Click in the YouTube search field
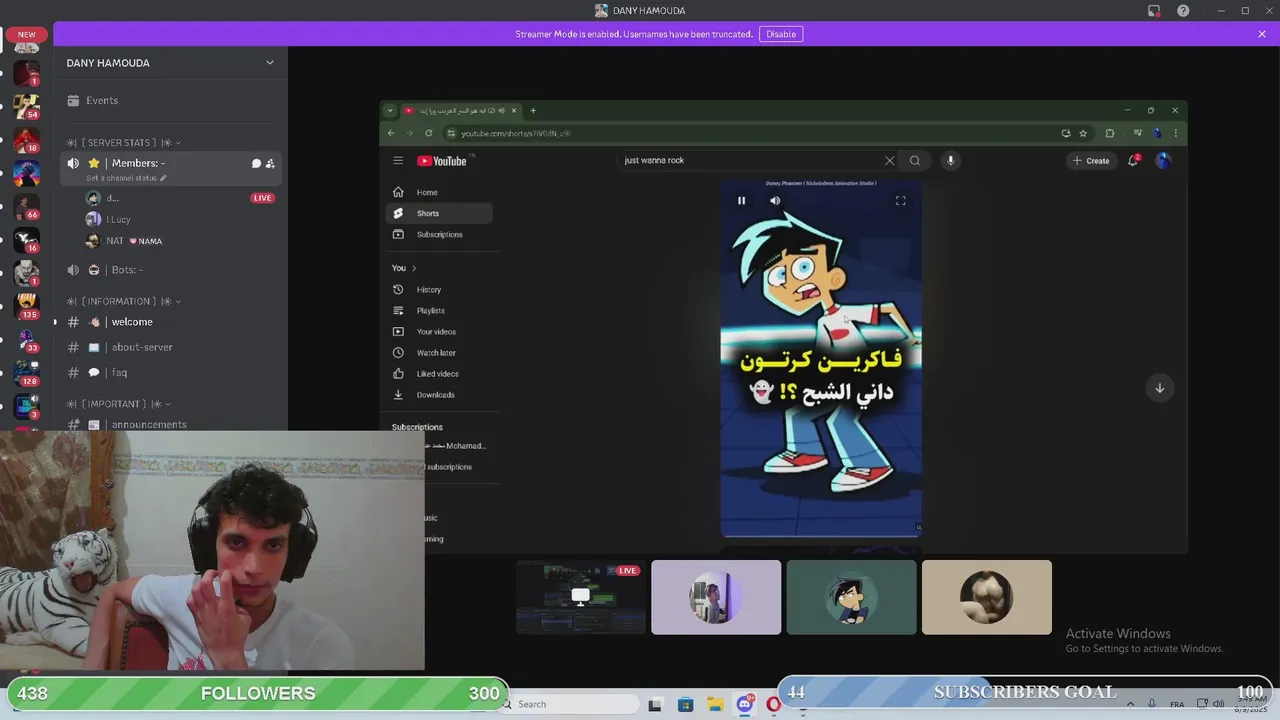1280x720 pixels. [x=750, y=161]
